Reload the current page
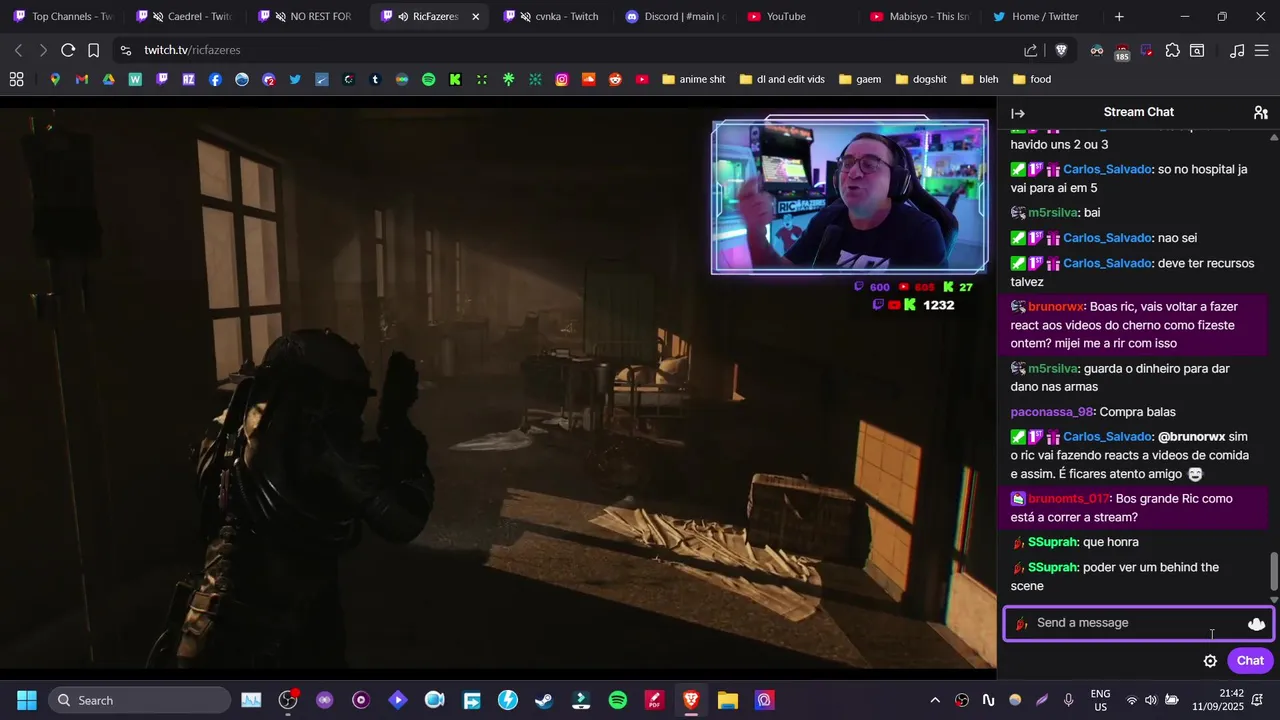Image resolution: width=1280 pixels, height=720 pixels. pos(68,50)
